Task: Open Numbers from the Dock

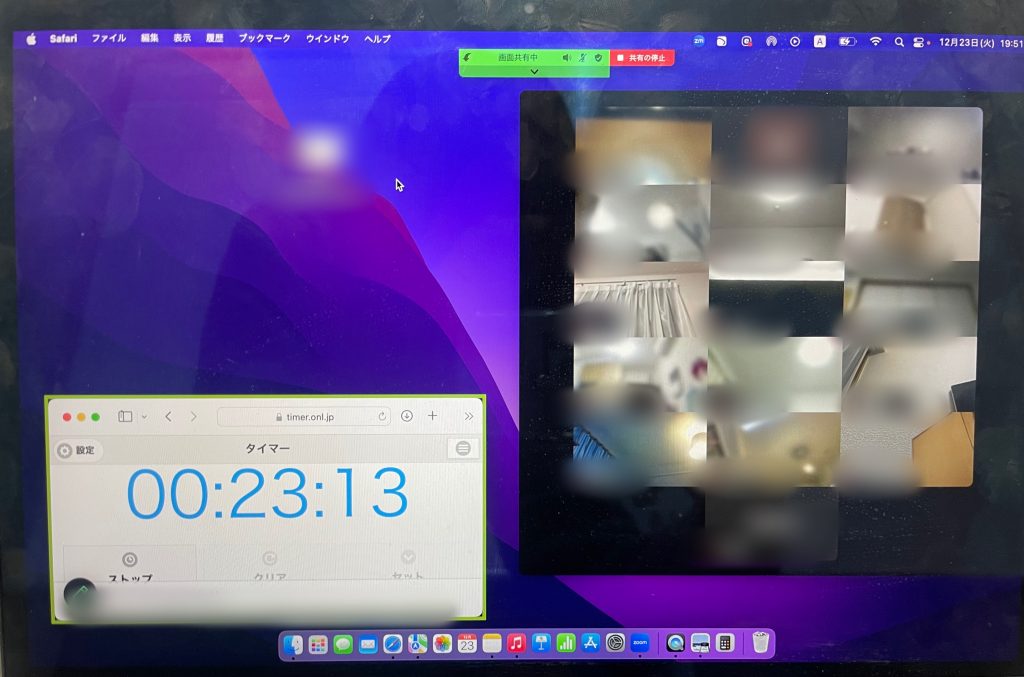Action: click(x=566, y=644)
